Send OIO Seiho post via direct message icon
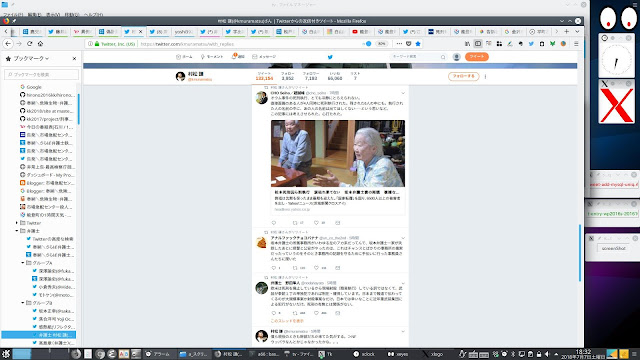This screenshot has height=360, width=640. pos(338,223)
